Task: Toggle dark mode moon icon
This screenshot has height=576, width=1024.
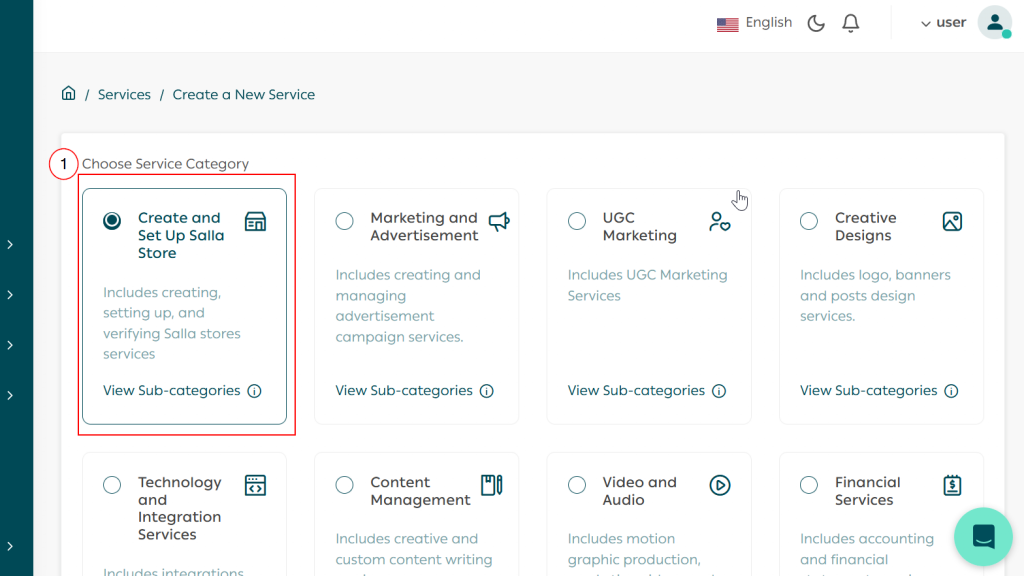Action: [816, 23]
